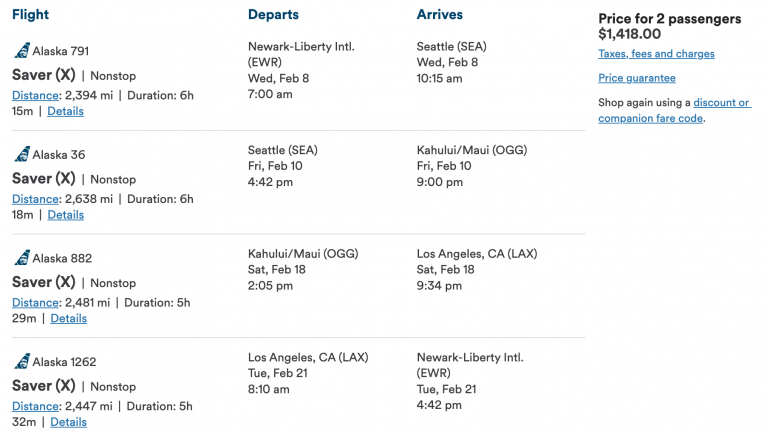
Task: Click Distance link for Alaska 36
Action: (36, 199)
